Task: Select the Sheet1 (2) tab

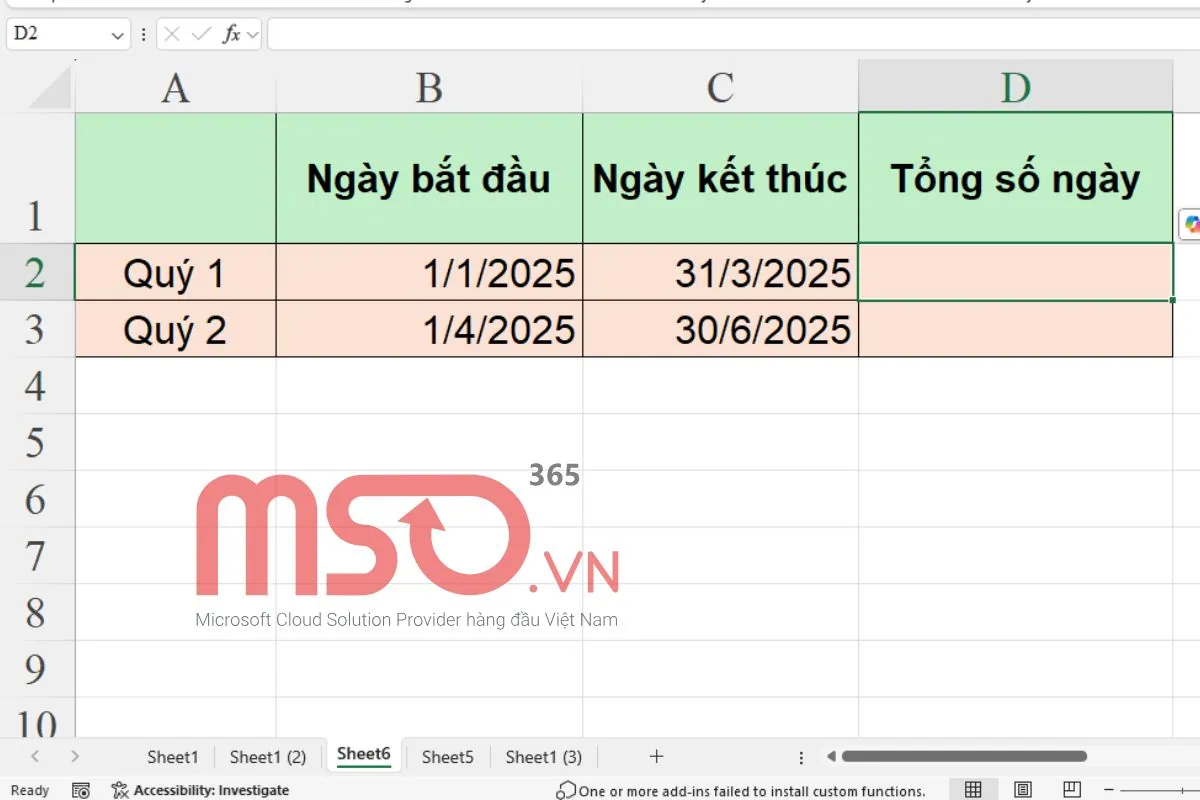Action: pyautogui.click(x=267, y=757)
